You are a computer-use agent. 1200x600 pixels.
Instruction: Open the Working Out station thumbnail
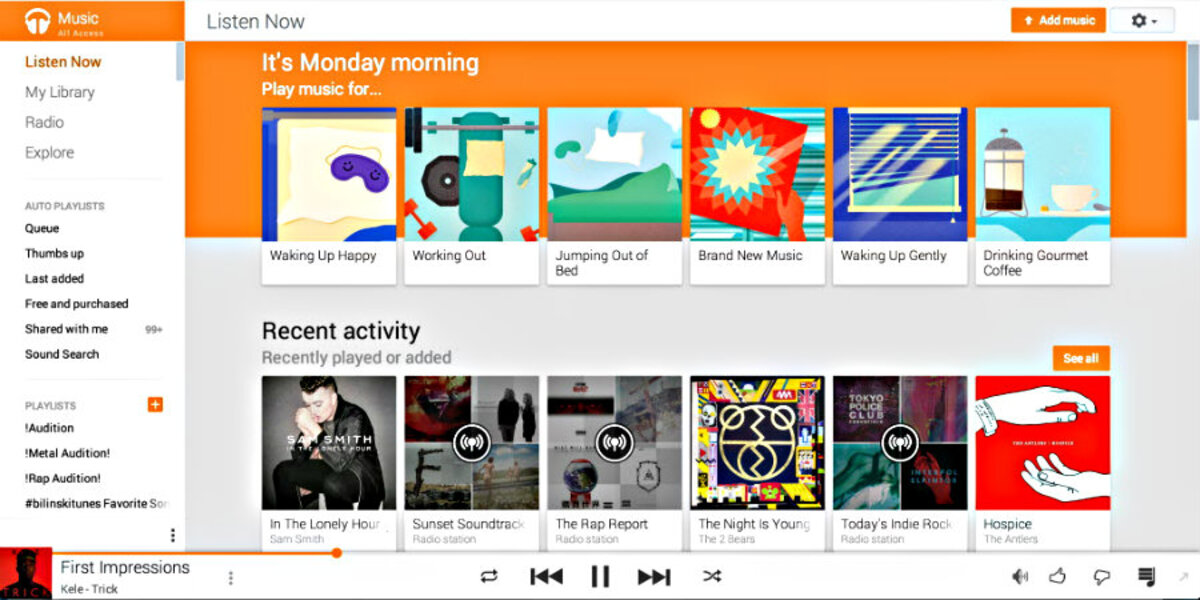(x=472, y=174)
